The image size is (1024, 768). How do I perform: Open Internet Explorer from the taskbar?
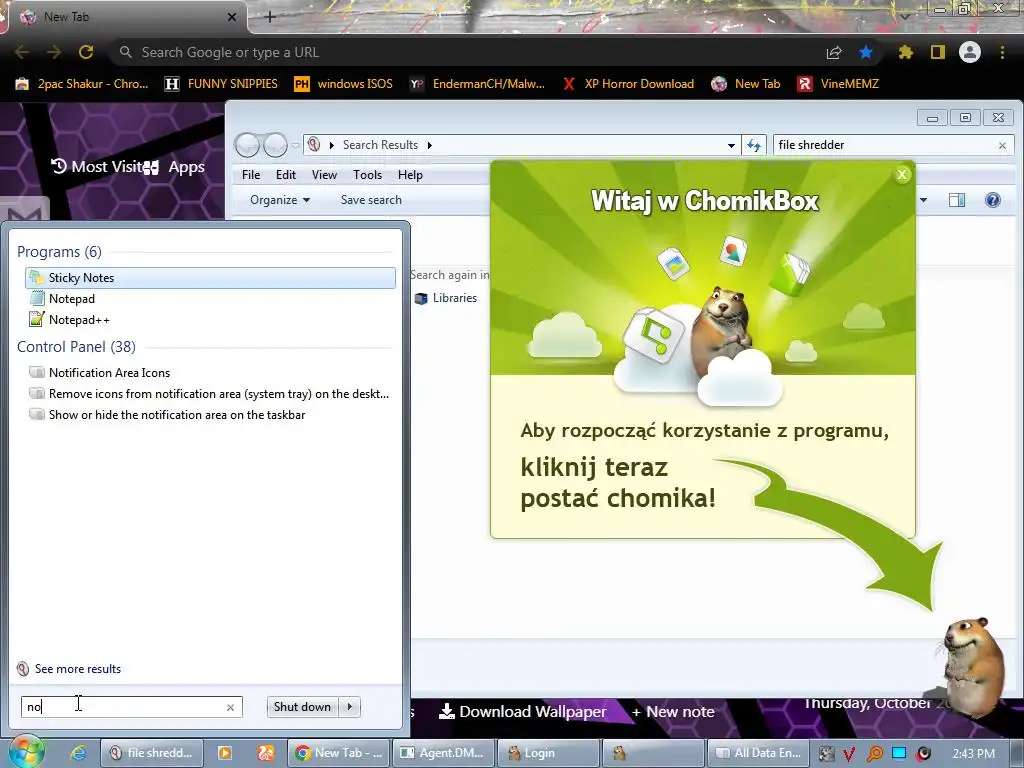(x=78, y=753)
